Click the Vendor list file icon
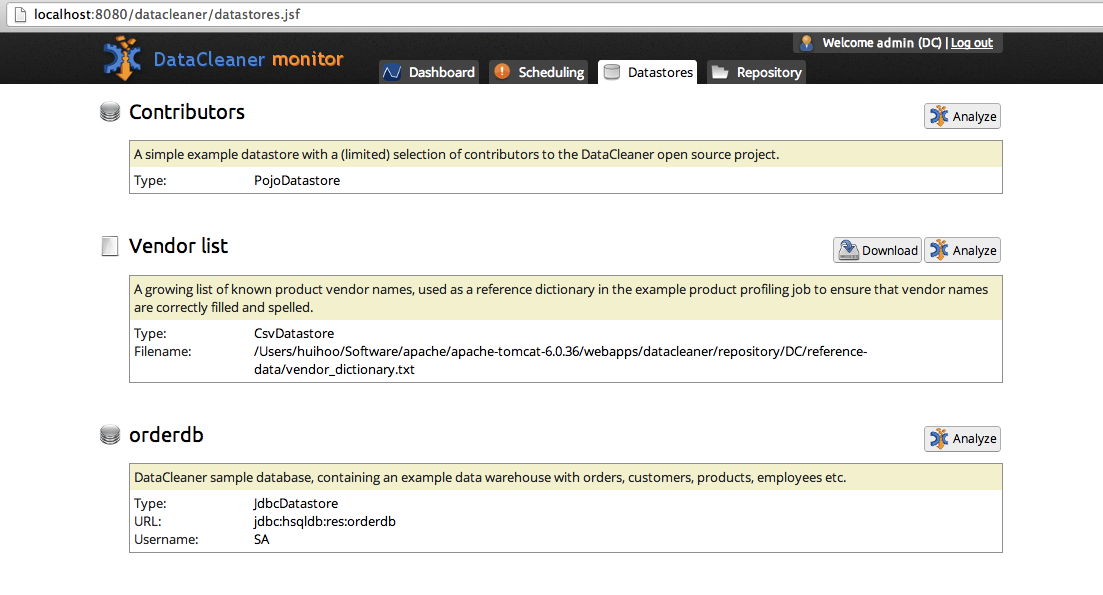The width and height of the screenshot is (1103, 595). click(110, 246)
